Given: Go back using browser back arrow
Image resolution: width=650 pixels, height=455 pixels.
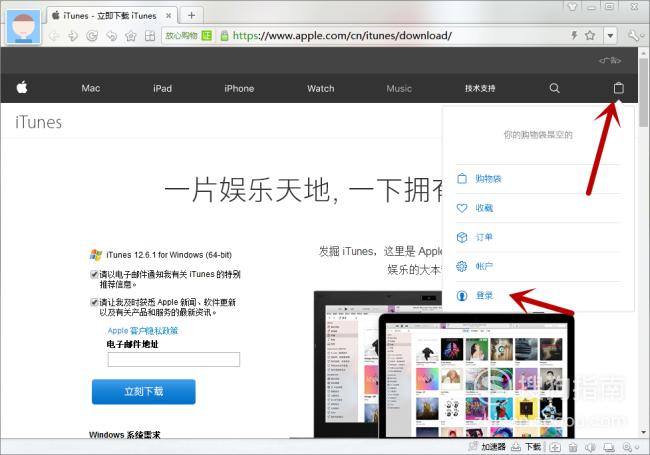Looking at the screenshot, I should [53, 36].
